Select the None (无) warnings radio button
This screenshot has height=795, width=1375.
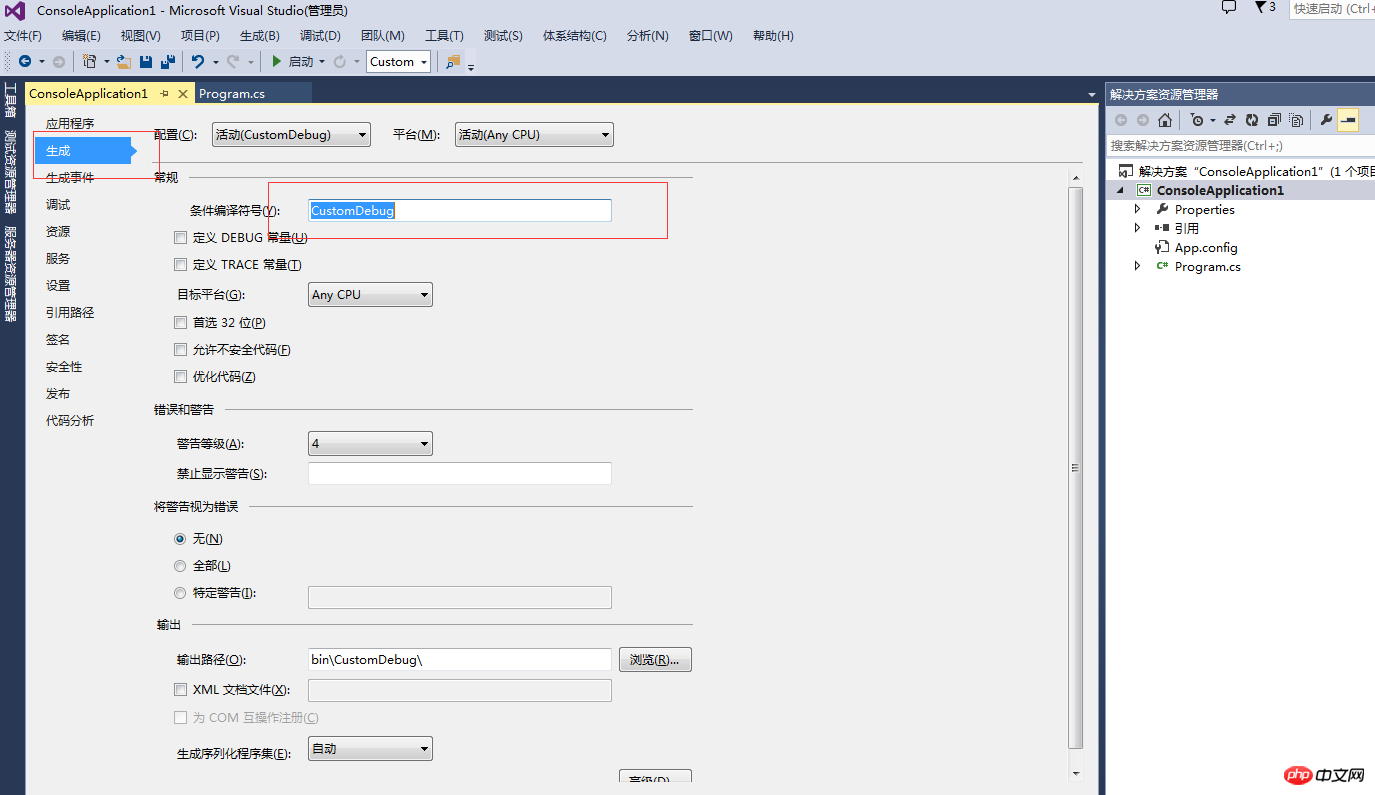point(181,539)
